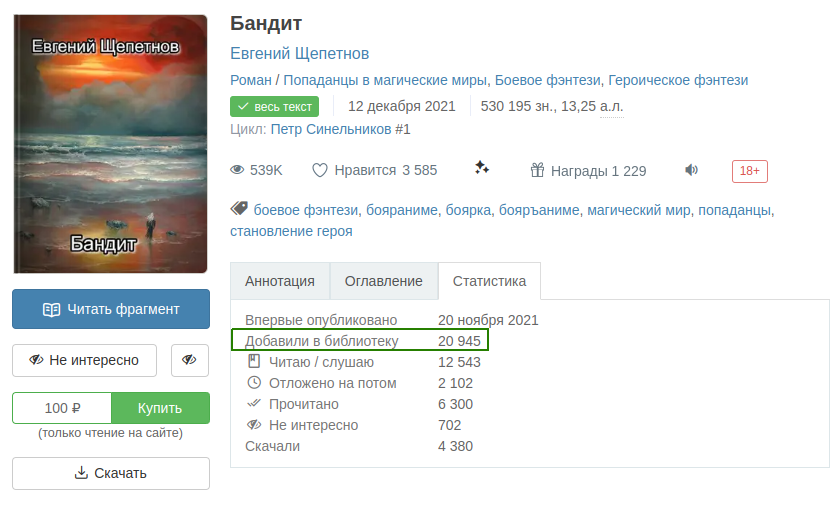The width and height of the screenshot is (840, 514).
Task: Click the views eye icon
Action: [238, 170]
